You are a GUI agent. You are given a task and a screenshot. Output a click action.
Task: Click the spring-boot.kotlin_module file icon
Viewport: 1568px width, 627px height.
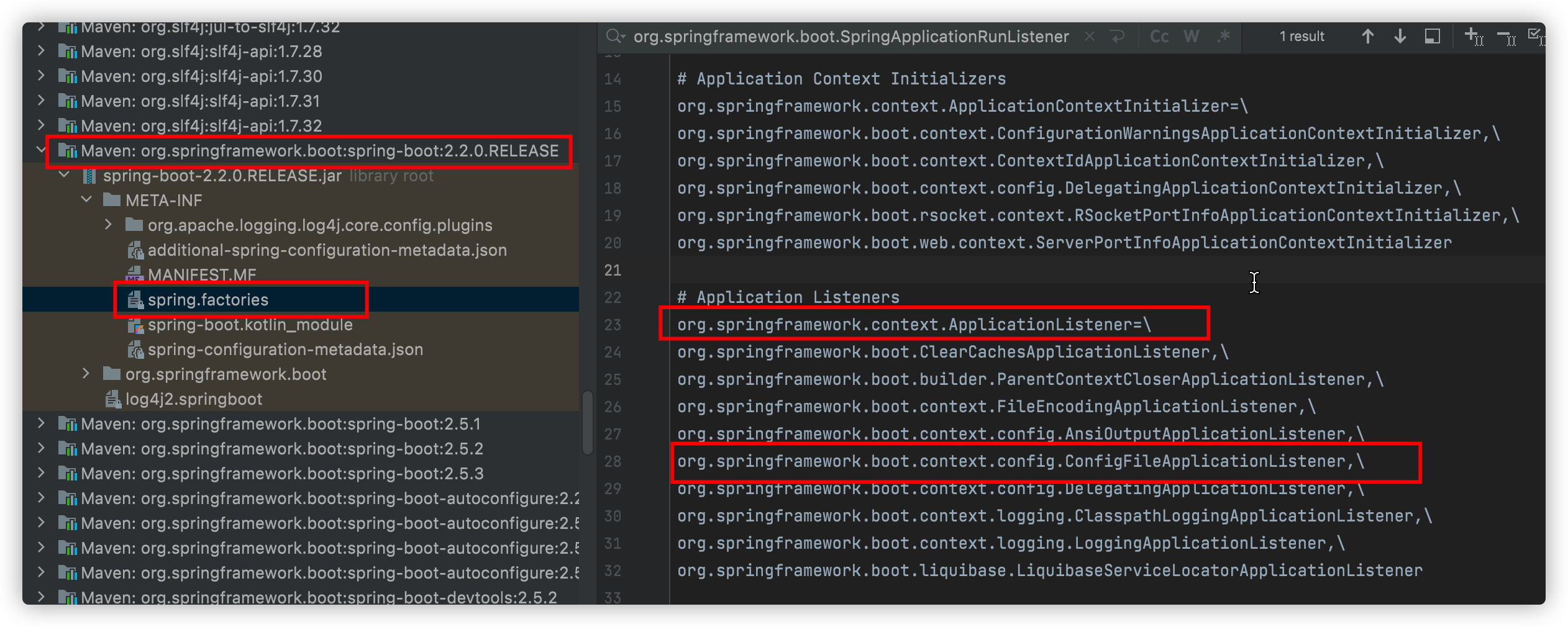[x=134, y=325]
